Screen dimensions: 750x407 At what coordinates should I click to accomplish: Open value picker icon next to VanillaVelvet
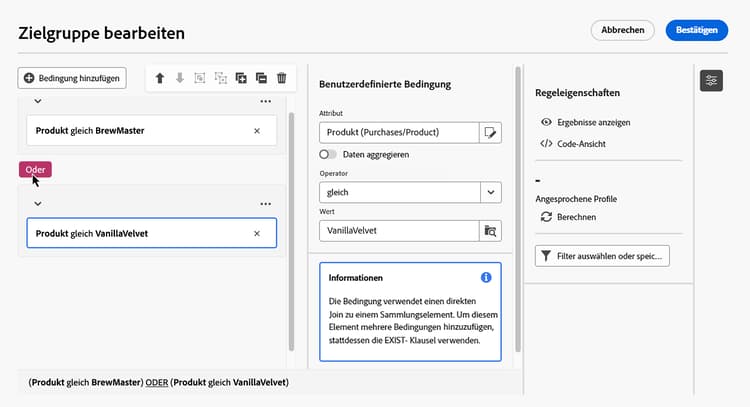pos(490,231)
